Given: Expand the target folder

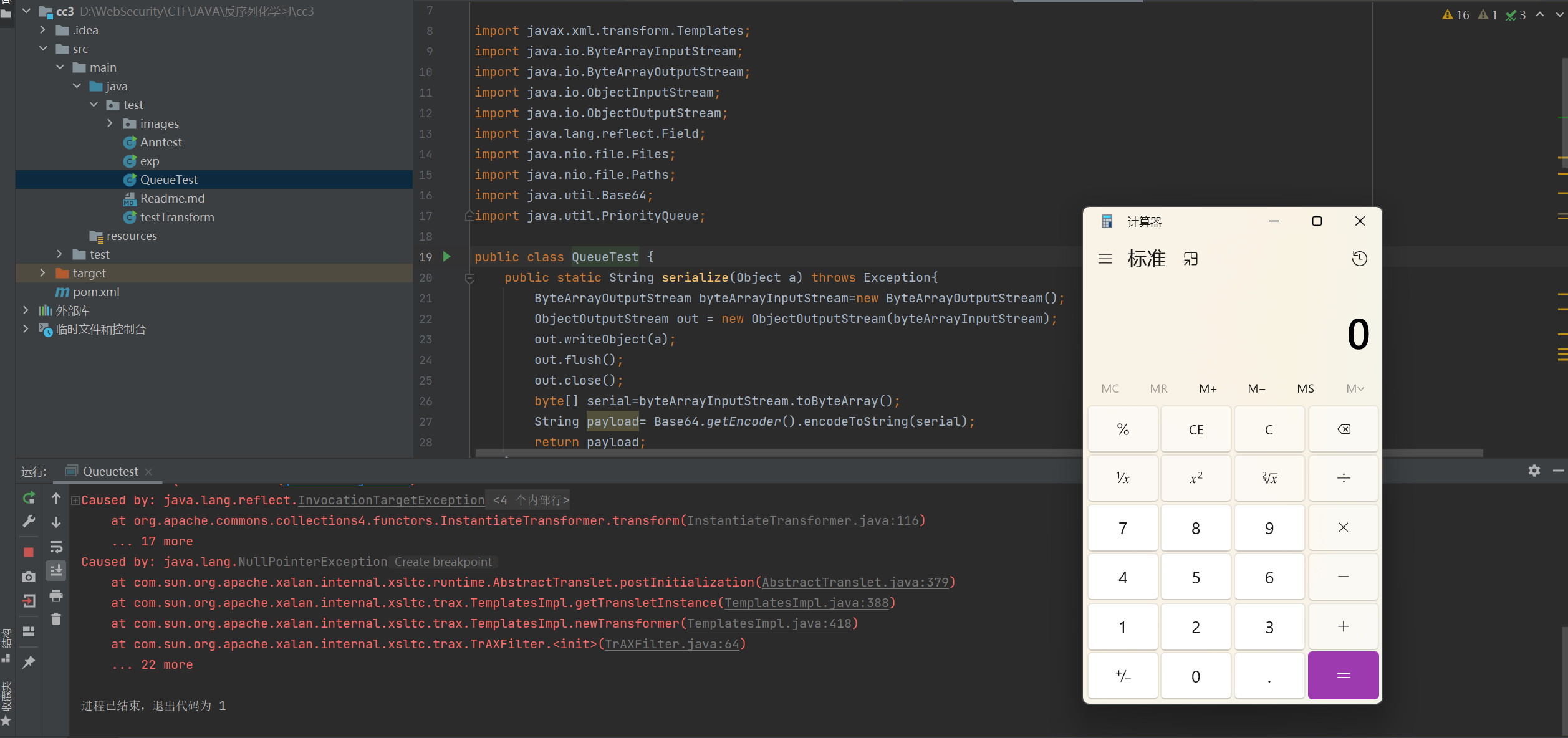Looking at the screenshot, I should point(42,273).
